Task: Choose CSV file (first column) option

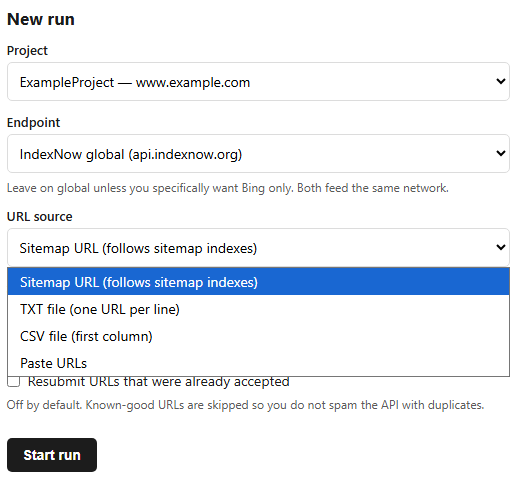Action: [258, 336]
